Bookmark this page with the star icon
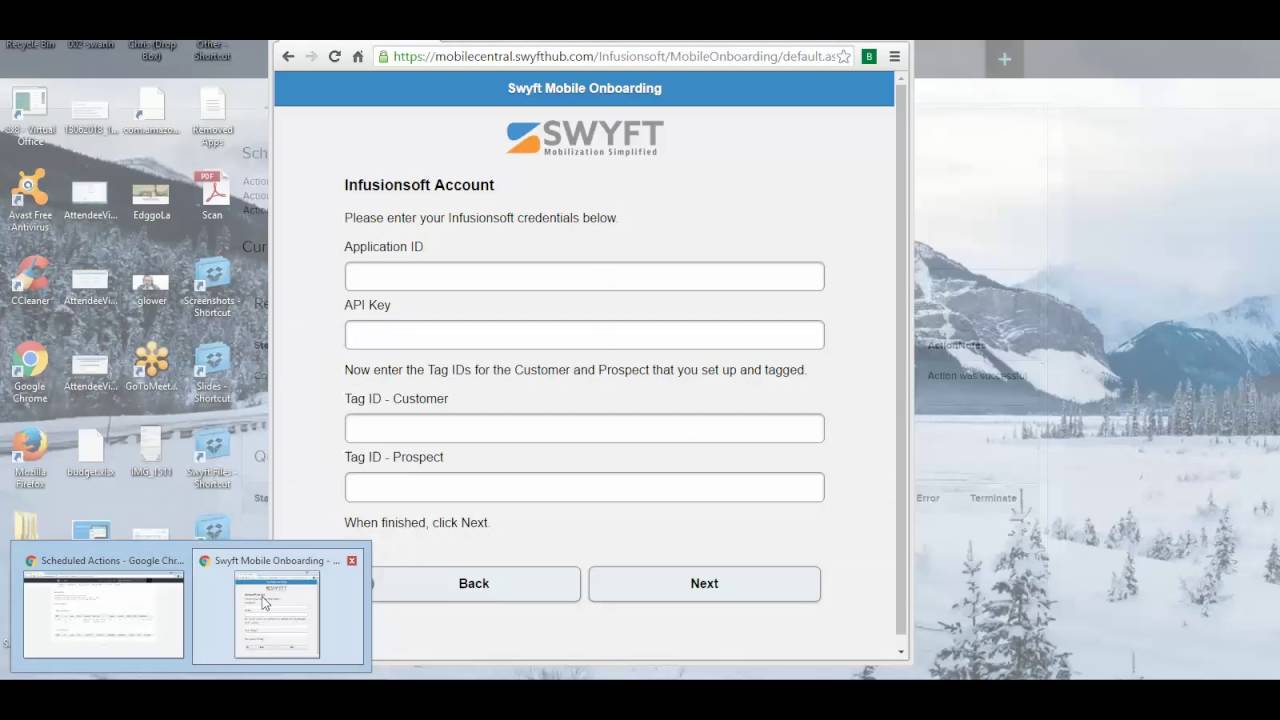This screenshot has height=720, width=1280. coord(845,57)
